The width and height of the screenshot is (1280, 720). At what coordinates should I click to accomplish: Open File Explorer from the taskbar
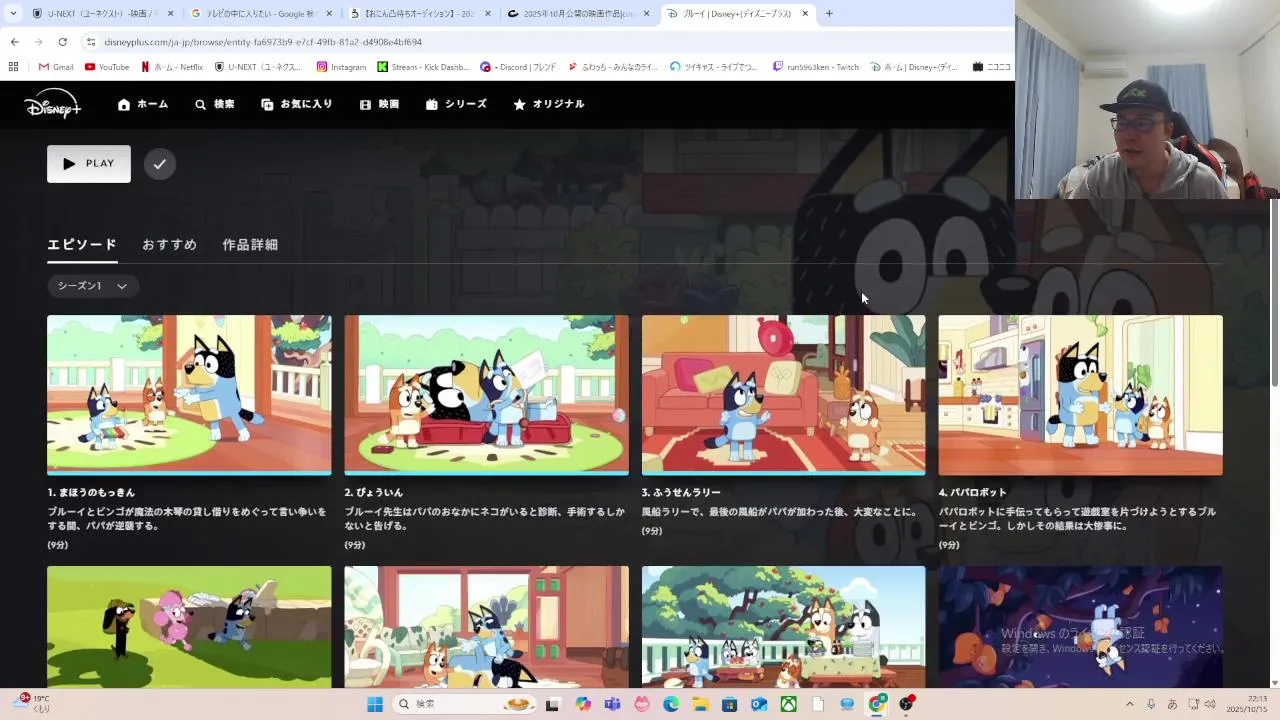pyautogui.click(x=700, y=704)
